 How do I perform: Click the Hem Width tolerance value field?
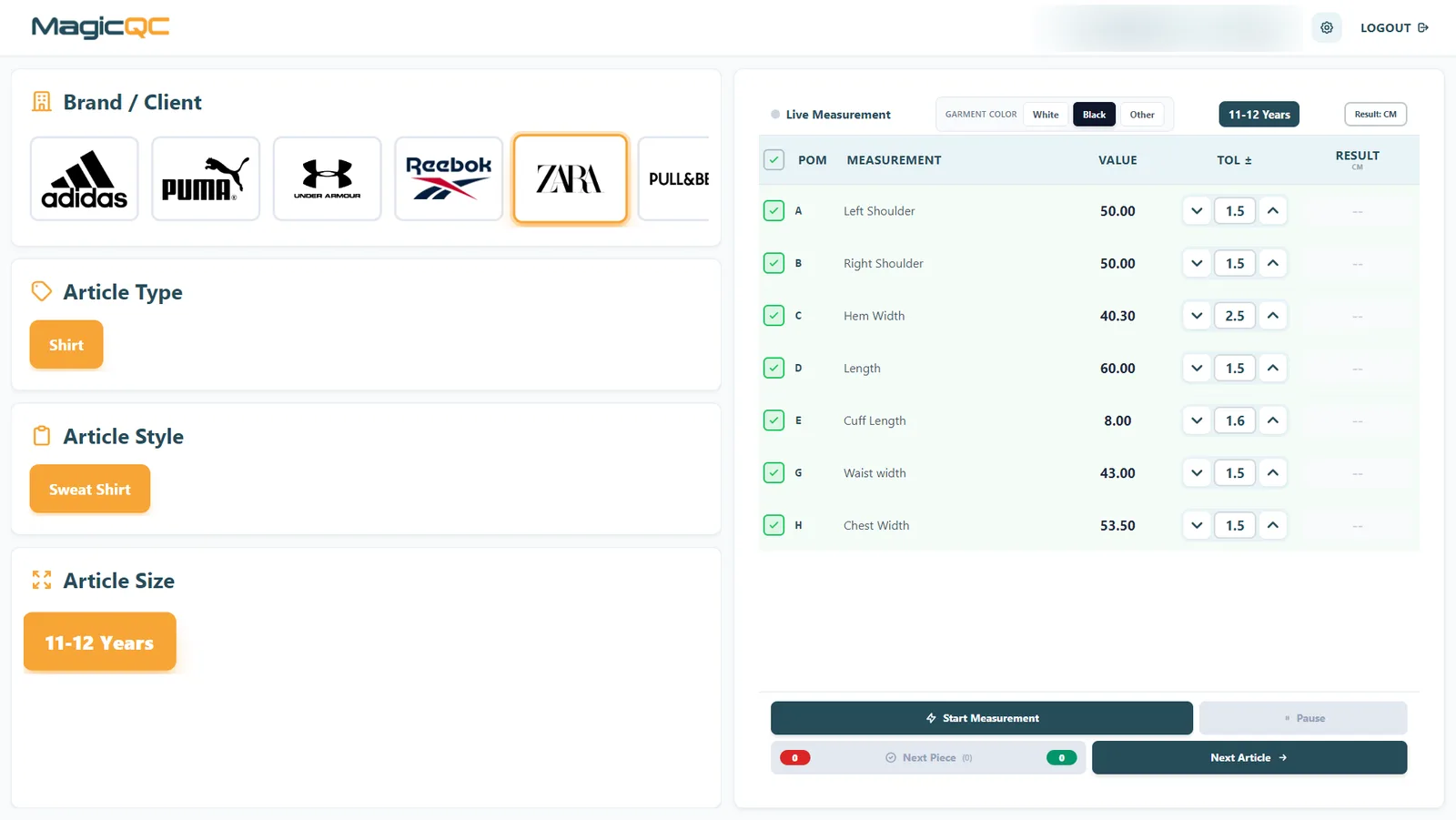coord(1235,315)
